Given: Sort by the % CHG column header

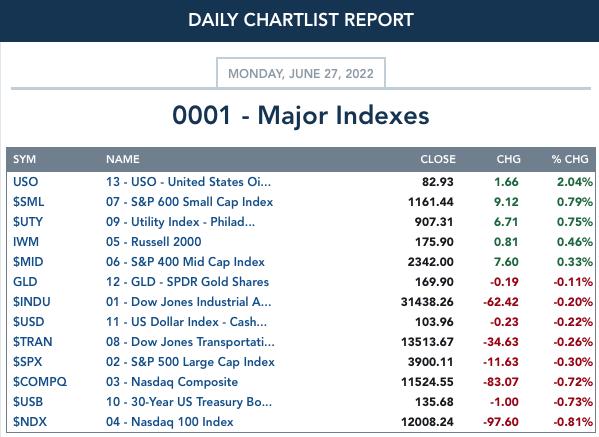Looking at the screenshot, I should [x=570, y=159].
